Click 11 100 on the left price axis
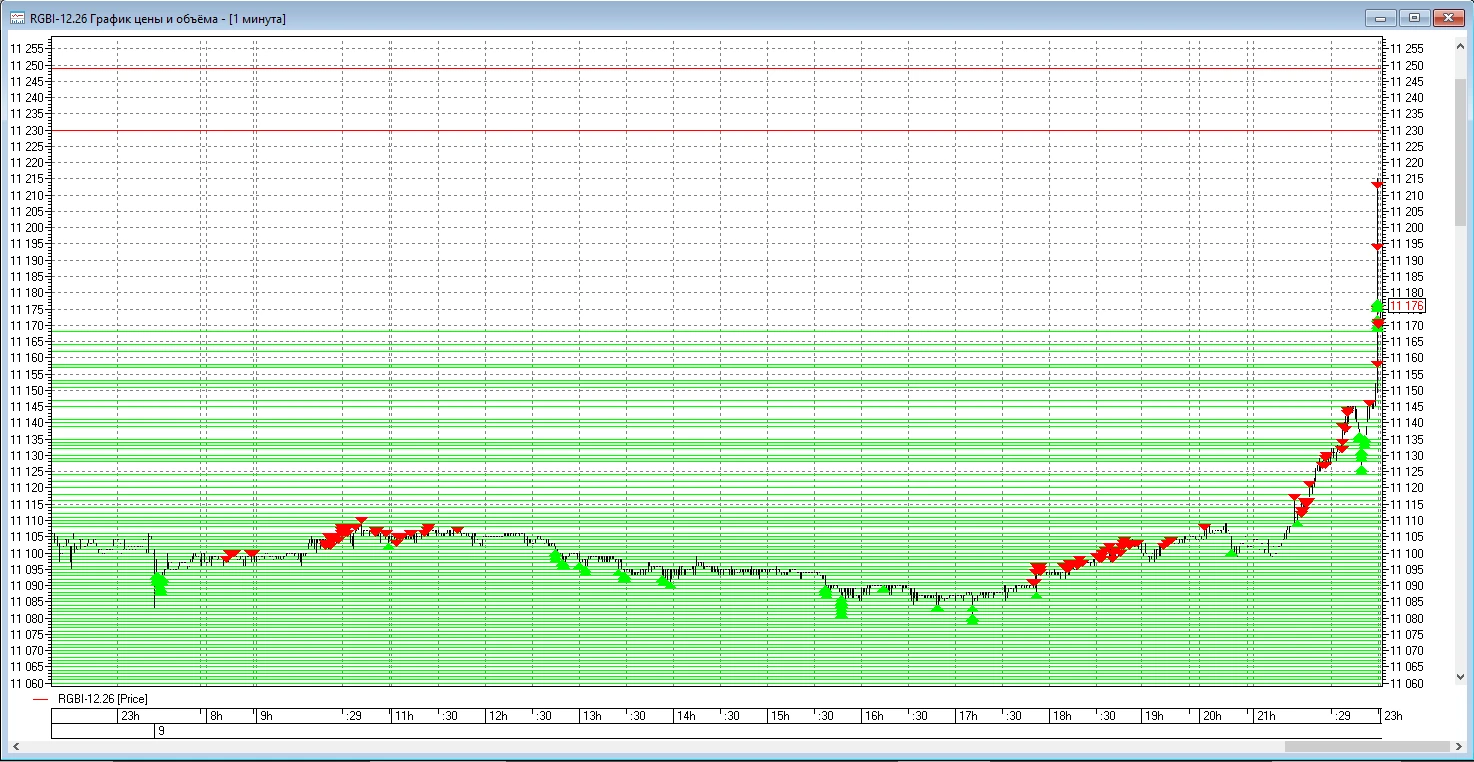The image size is (1474, 762). (x=27, y=553)
